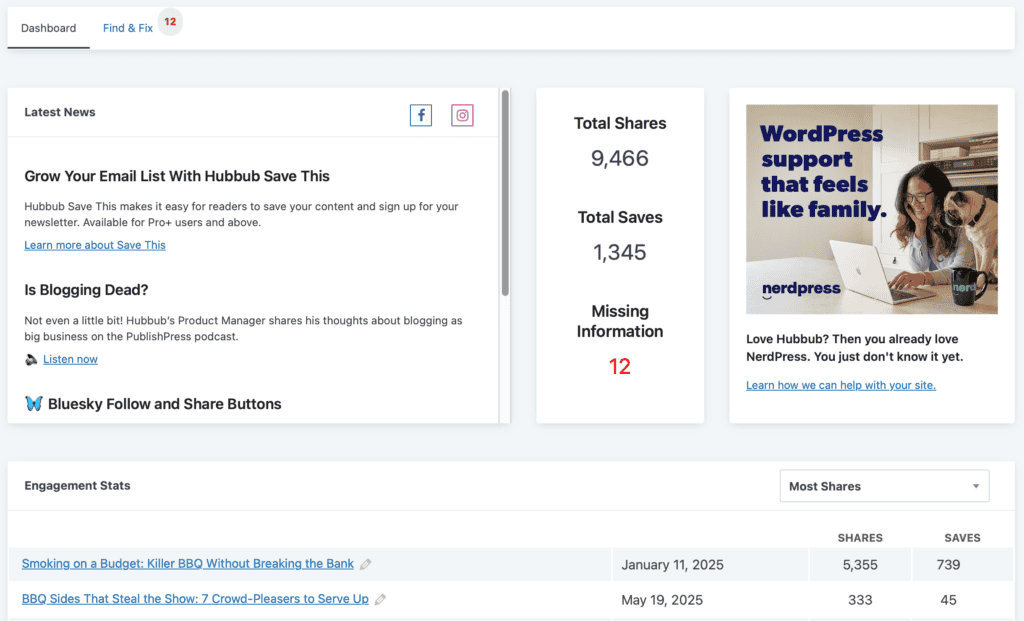Open the Most Shares sorting dropdown
1024x621 pixels.
(884, 486)
